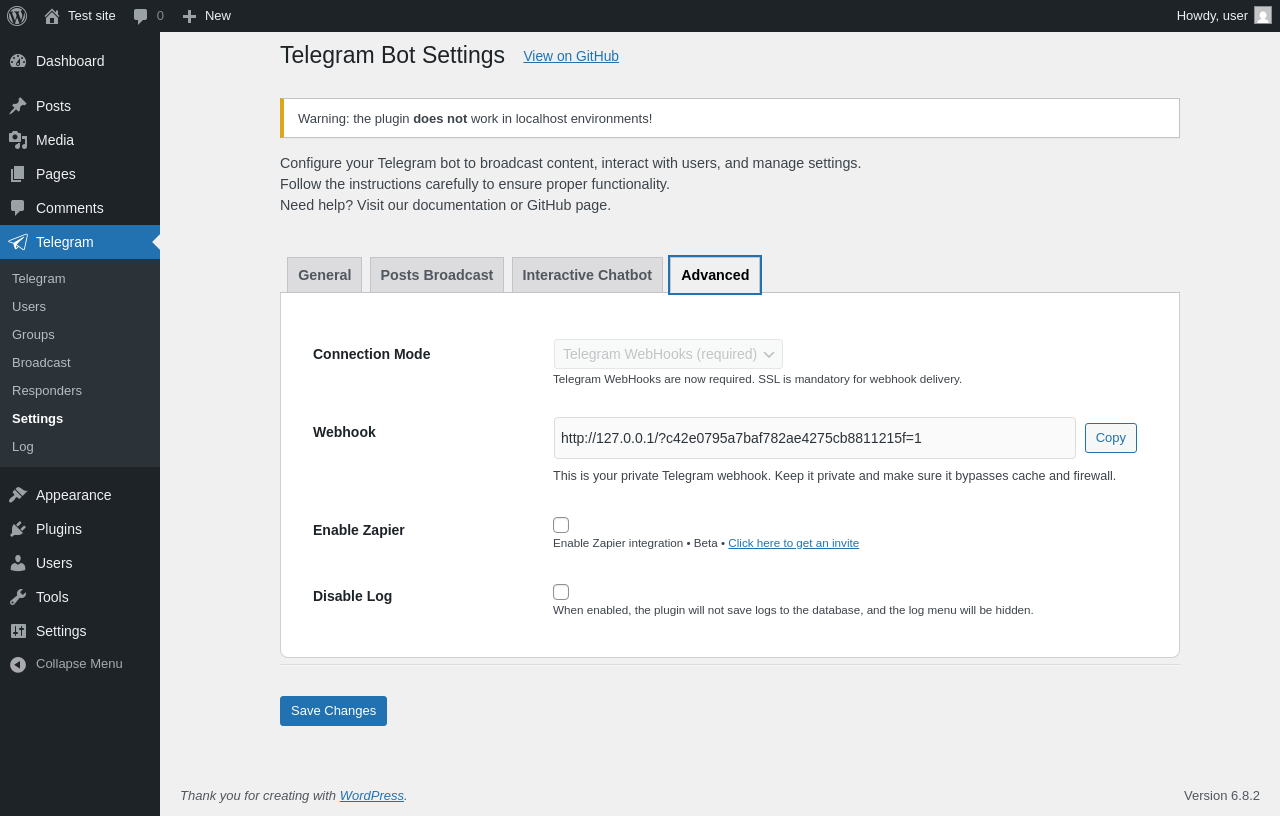Click the Telegram paper plane icon

[x=18, y=242]
